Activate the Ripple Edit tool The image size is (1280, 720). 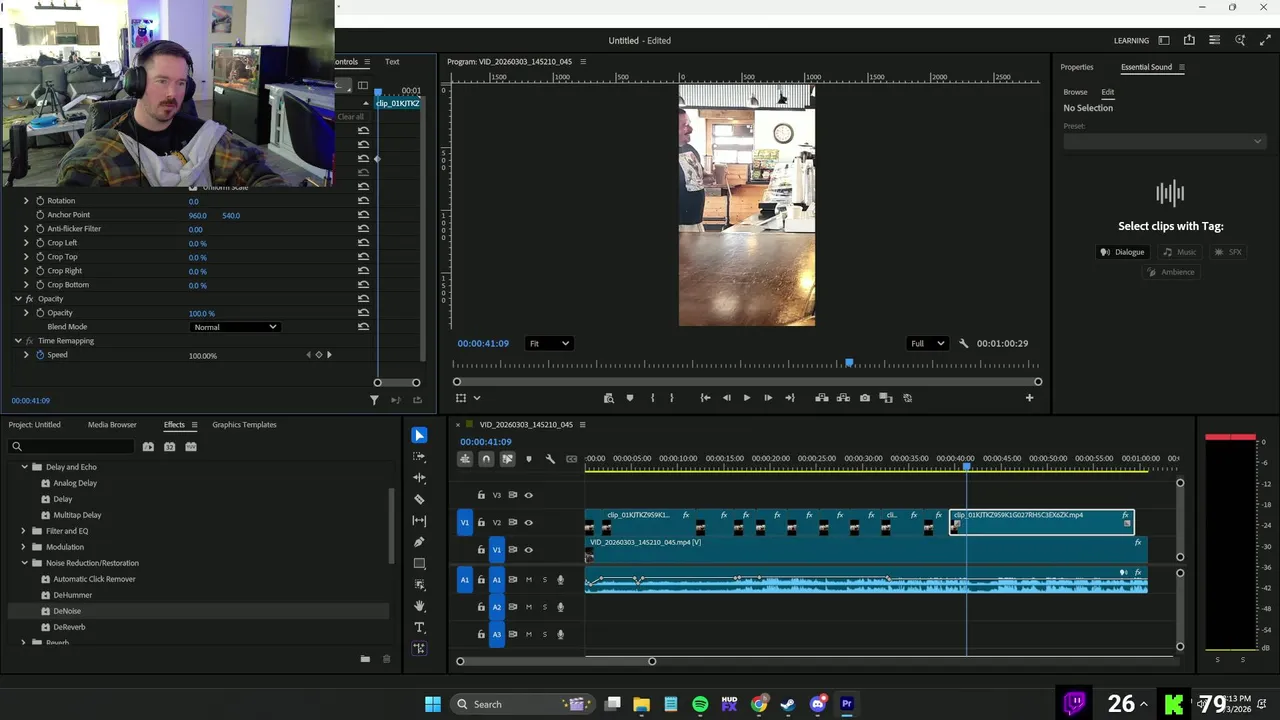pos(419,478)
